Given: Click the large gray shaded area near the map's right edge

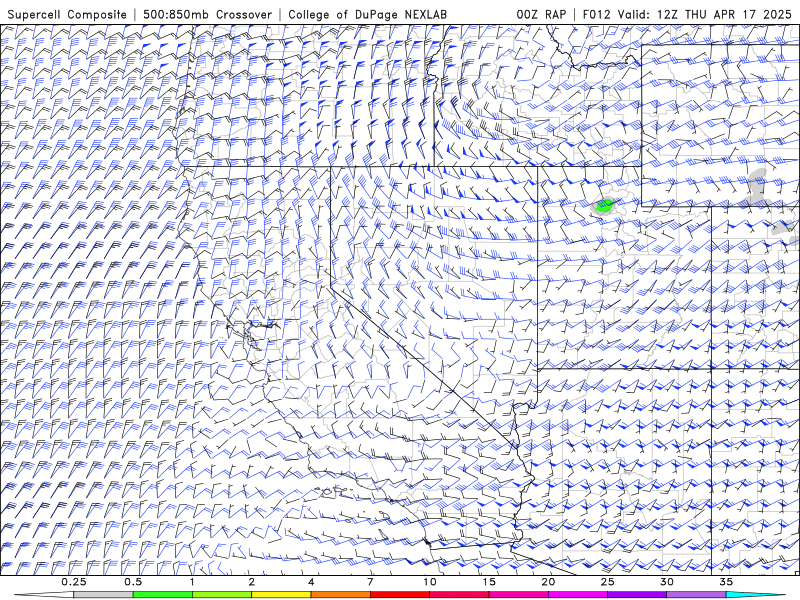Looking at the screenshot, I should [756, 186].
